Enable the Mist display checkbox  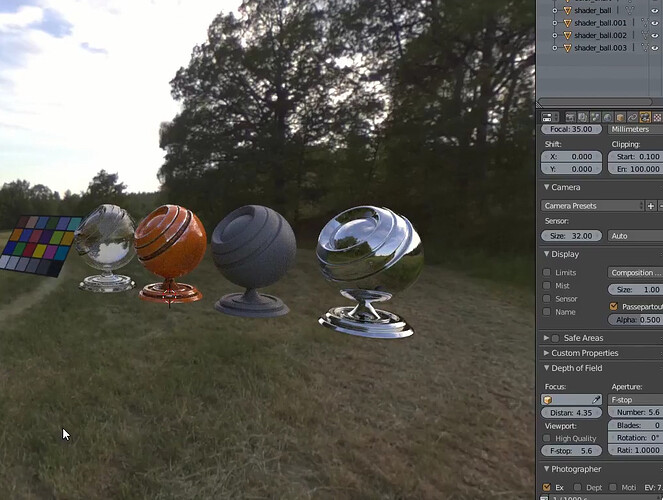pos(547,285)
